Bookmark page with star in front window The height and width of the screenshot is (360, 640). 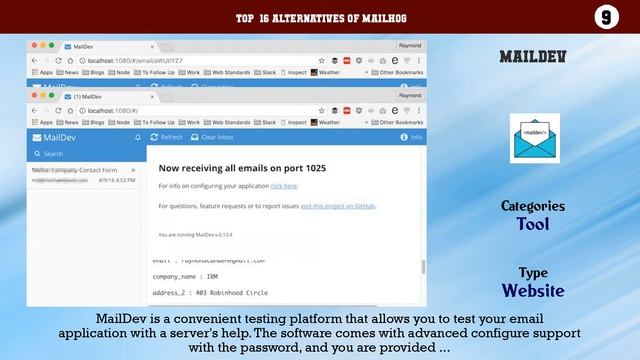322,111
